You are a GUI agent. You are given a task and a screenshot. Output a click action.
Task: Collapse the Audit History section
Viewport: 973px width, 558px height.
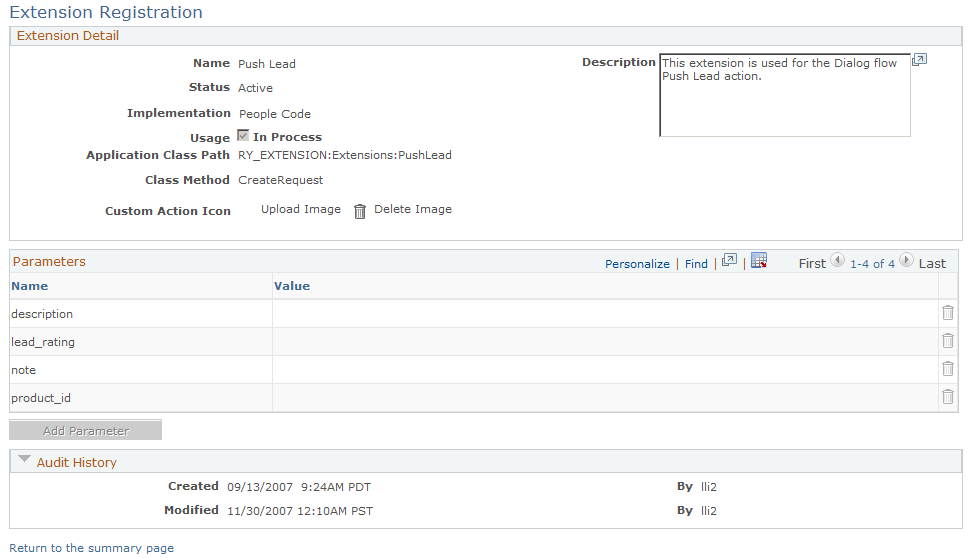click(24, 460)
